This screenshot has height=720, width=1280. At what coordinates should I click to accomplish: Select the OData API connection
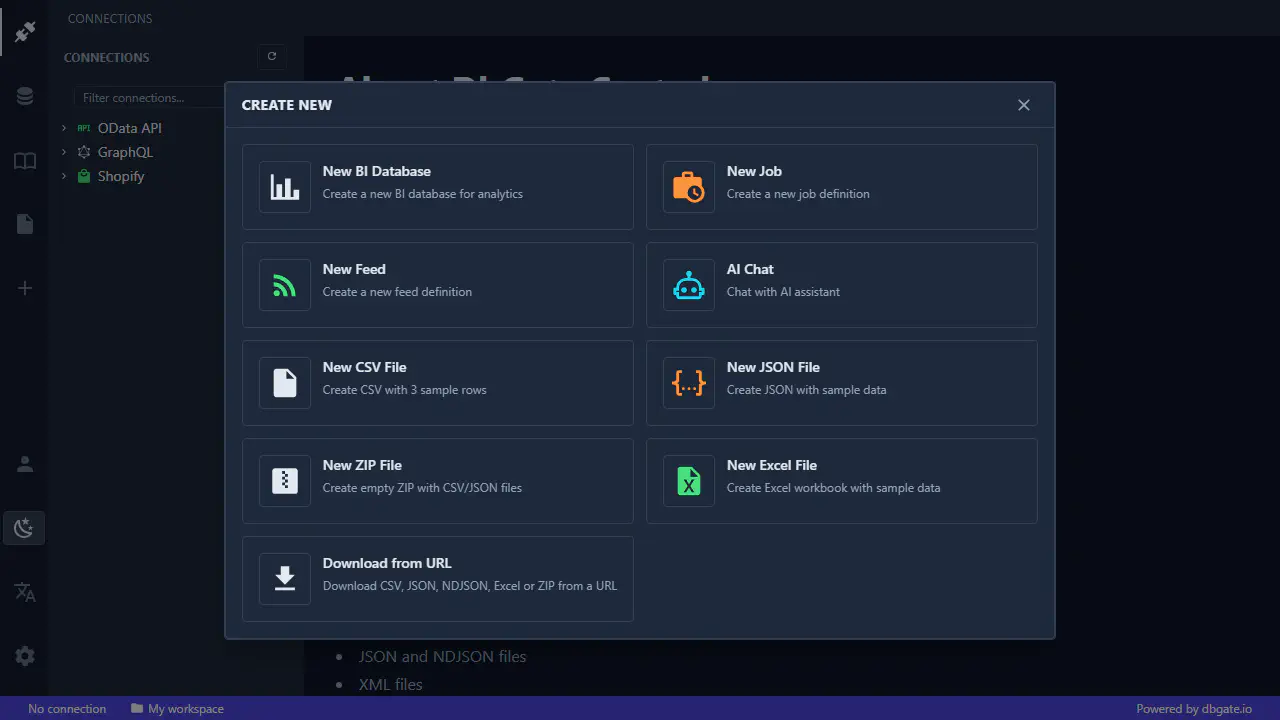click(129, 128)
